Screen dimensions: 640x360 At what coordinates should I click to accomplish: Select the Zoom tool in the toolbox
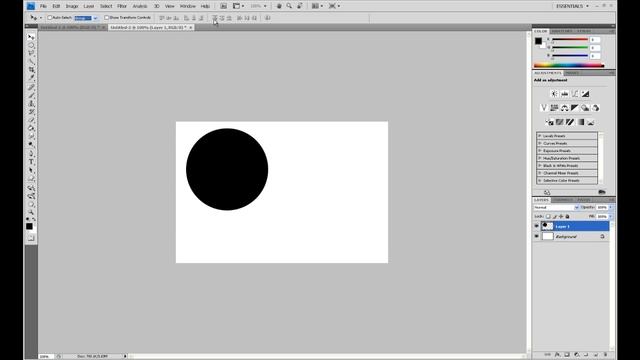[x=31, y=213]
